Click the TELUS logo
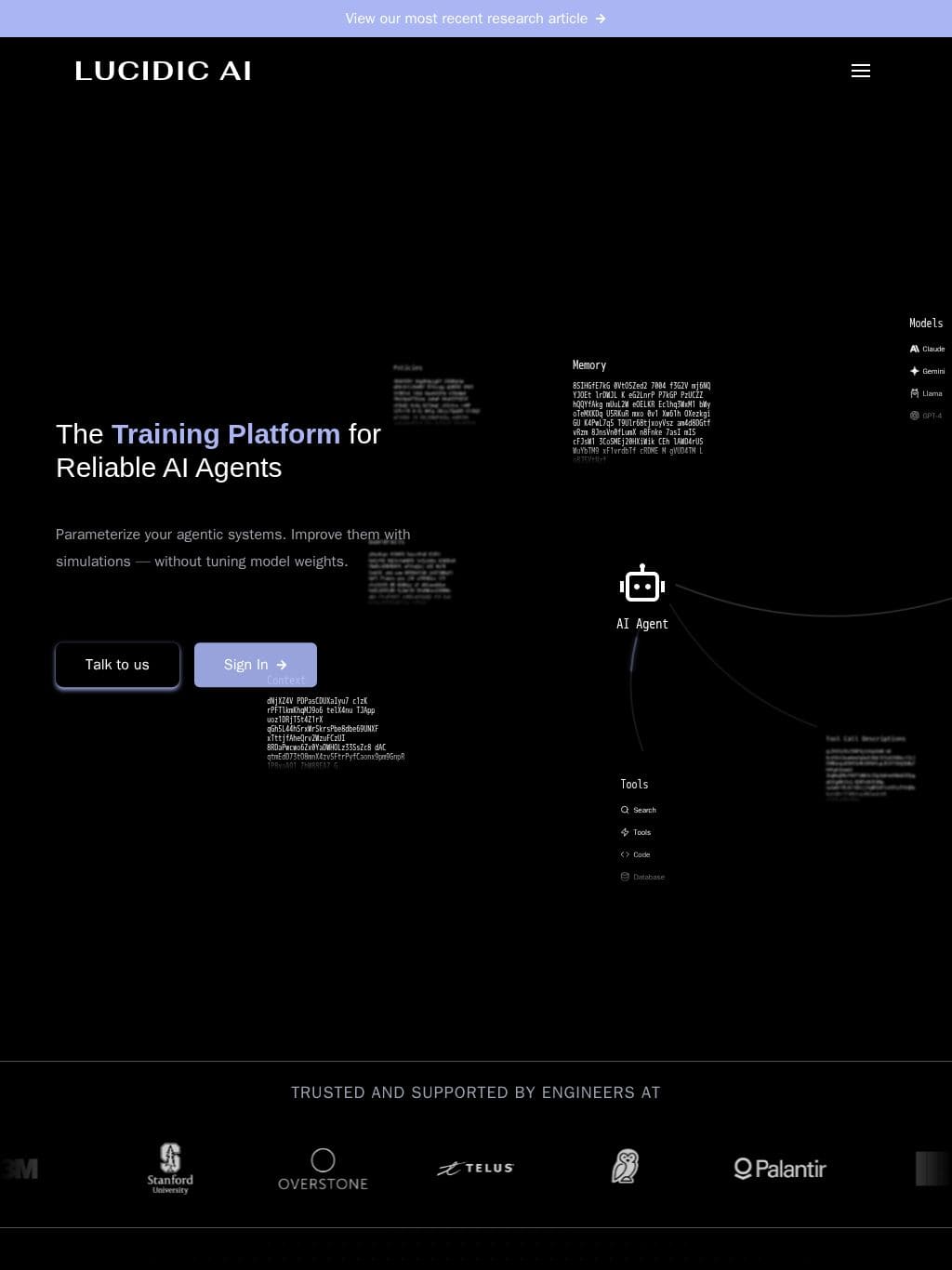Viewport: 952px width, 1270px height. click(475, 1168)
